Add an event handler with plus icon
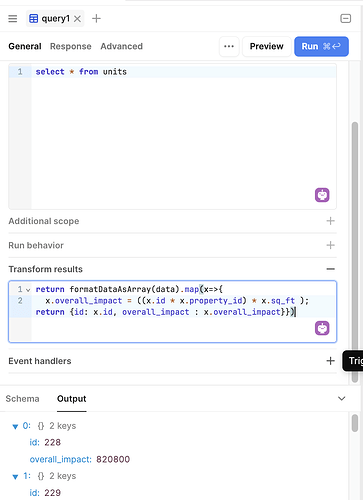363x500 pixels. pos(330,361)
